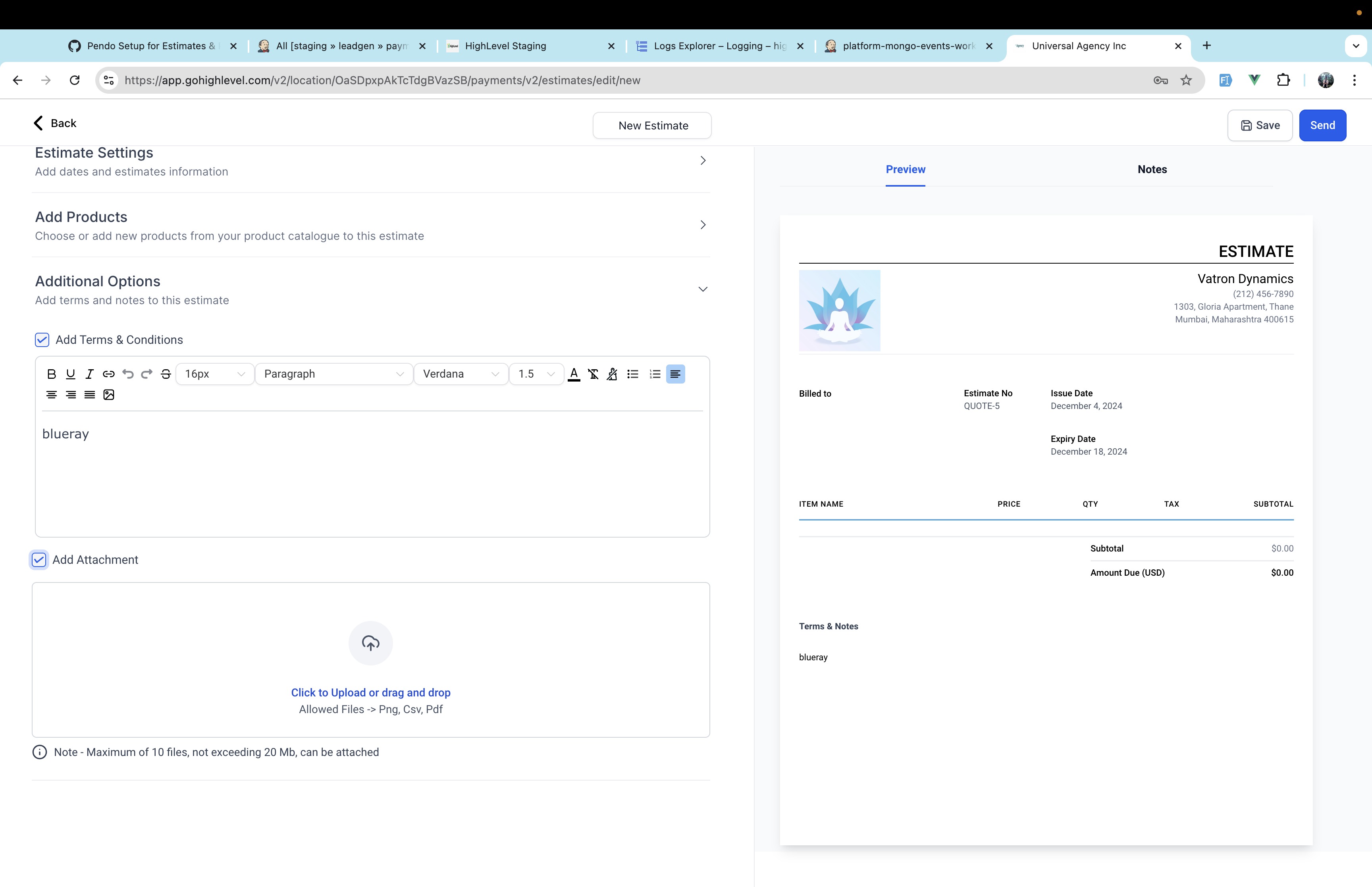Click the browser reload icon
The width and height of the screenshot is (1372, 887).
[x=74, y=80]
